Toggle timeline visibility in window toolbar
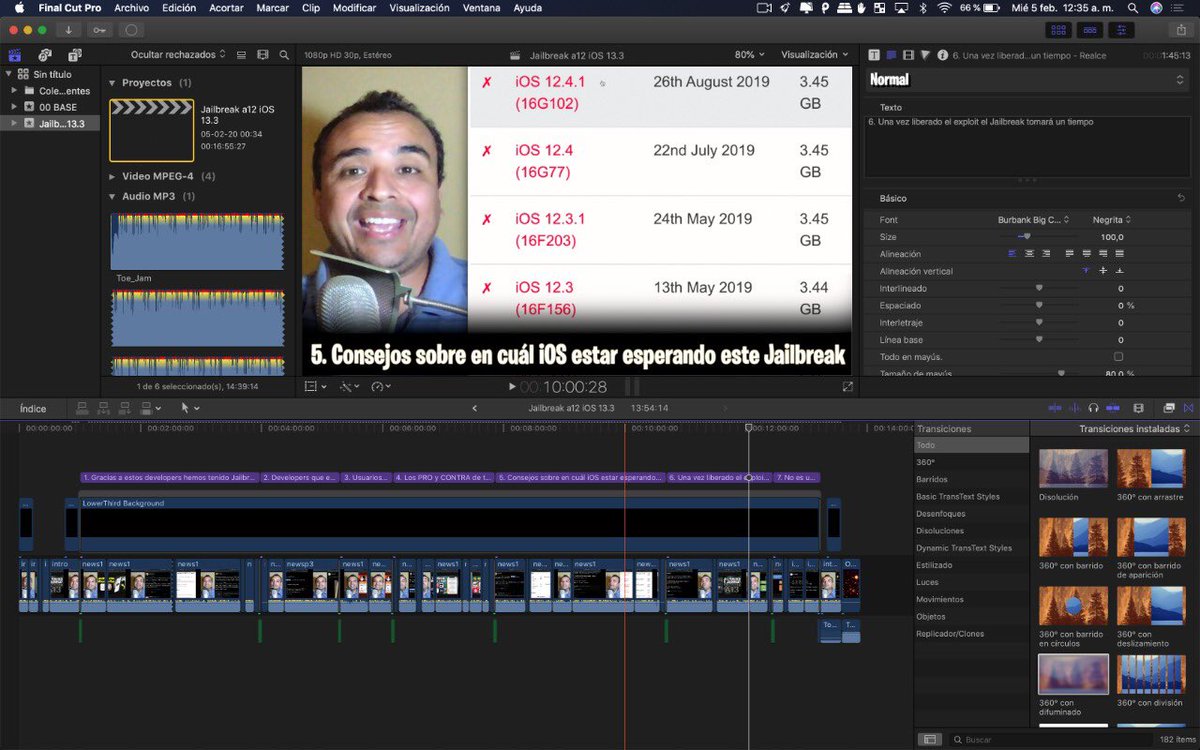The image size is (1200, 750). [1090, 30]
